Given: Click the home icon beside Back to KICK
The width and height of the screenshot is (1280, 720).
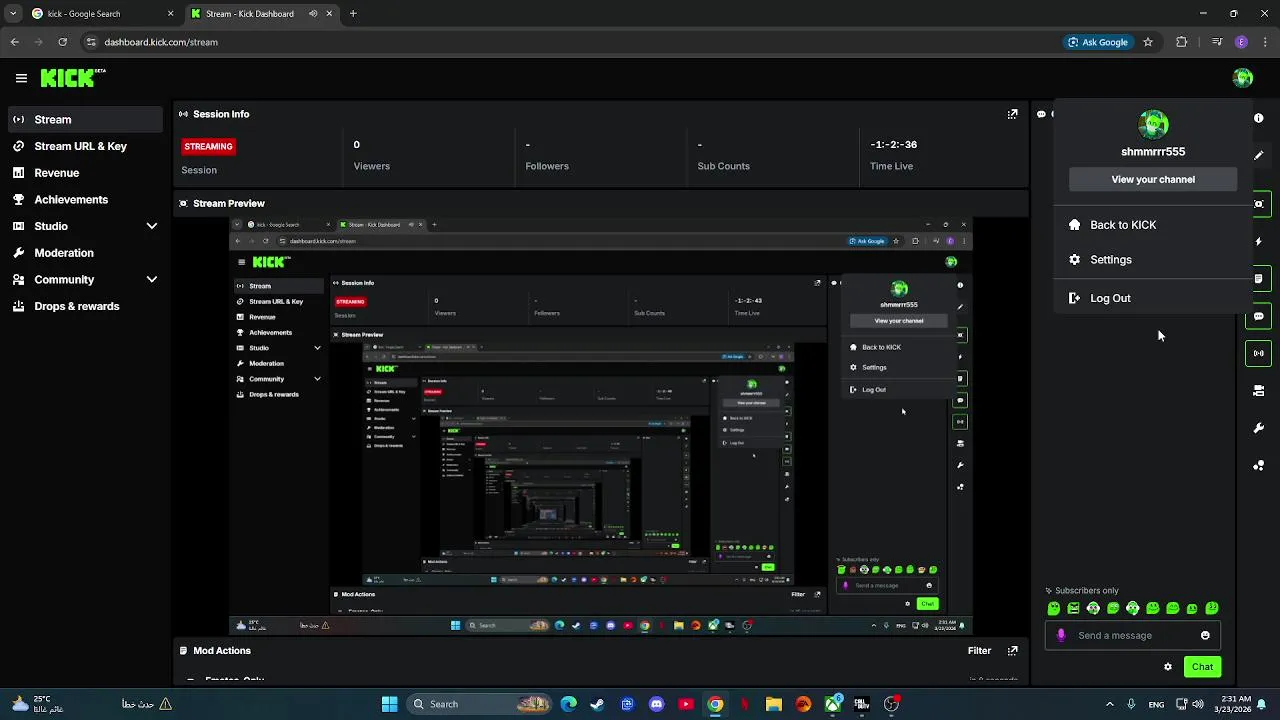Looking at the screenshot, I should pyautogui.click(x=1074, y=225).
